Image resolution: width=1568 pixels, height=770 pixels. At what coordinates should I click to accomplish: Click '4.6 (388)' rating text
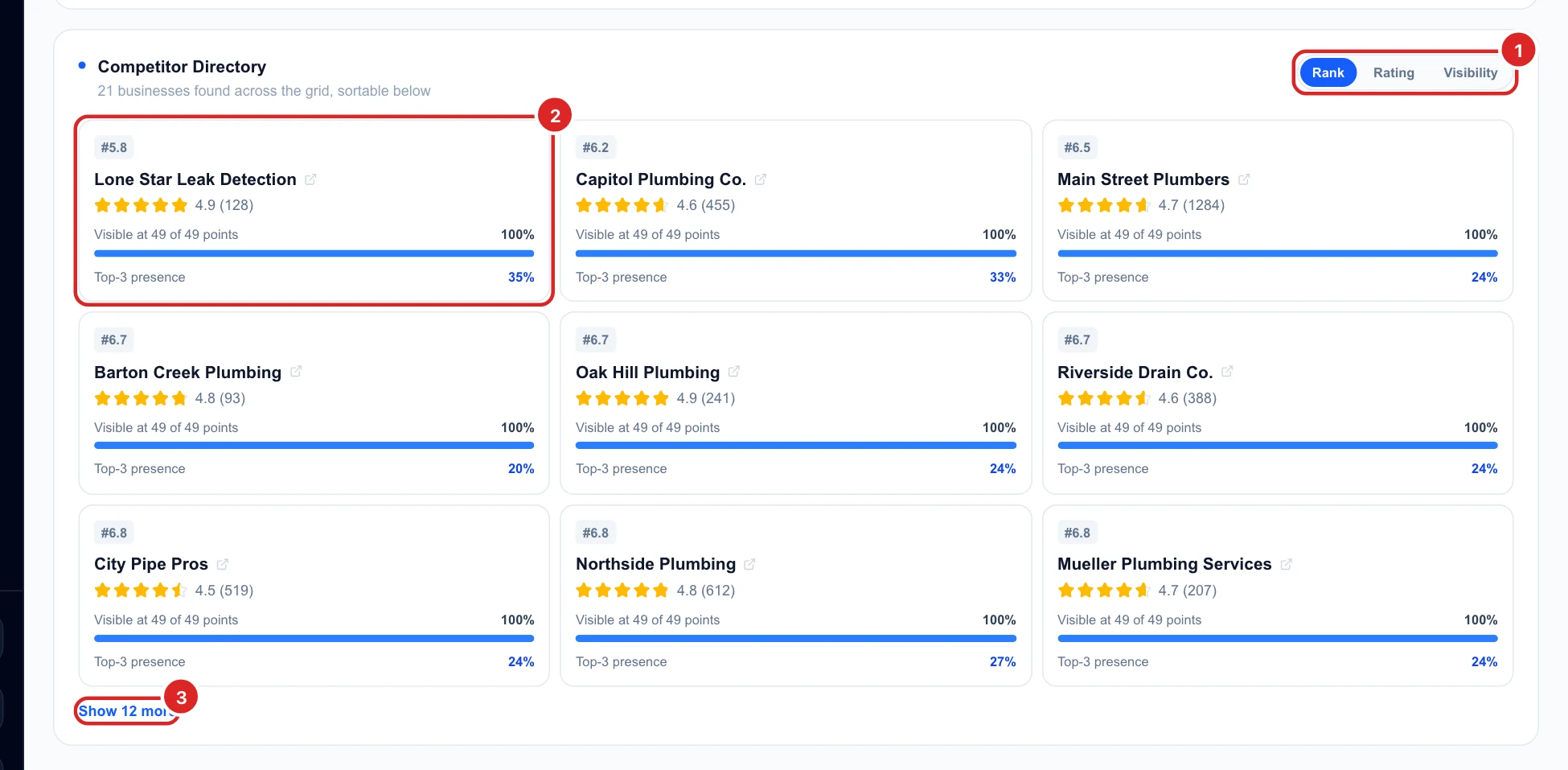1188,398
